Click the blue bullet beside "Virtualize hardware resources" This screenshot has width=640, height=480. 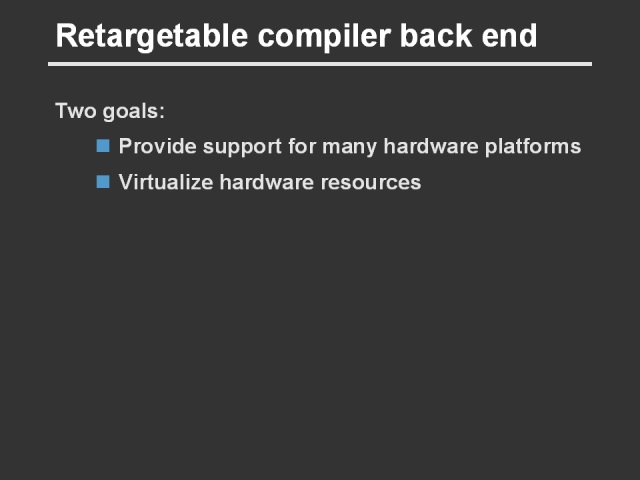point(102,182)
